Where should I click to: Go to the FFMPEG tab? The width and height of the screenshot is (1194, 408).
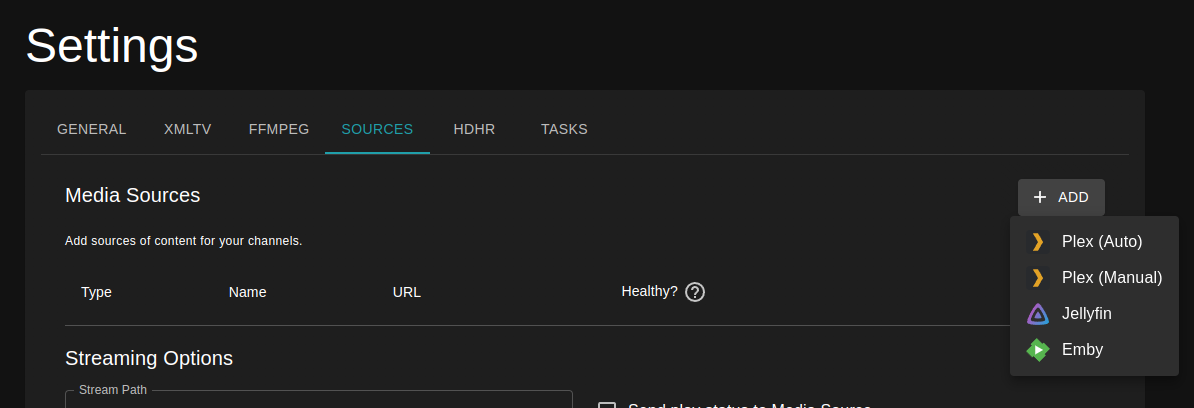point(279,129)
